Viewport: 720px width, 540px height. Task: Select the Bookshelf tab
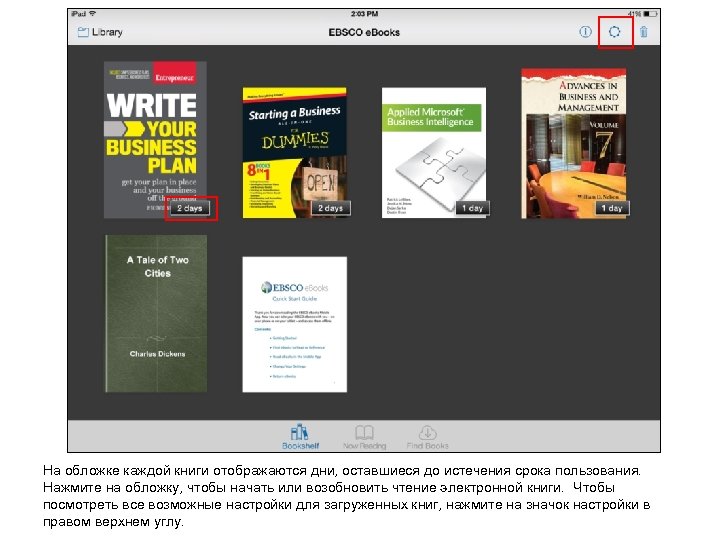300,436
